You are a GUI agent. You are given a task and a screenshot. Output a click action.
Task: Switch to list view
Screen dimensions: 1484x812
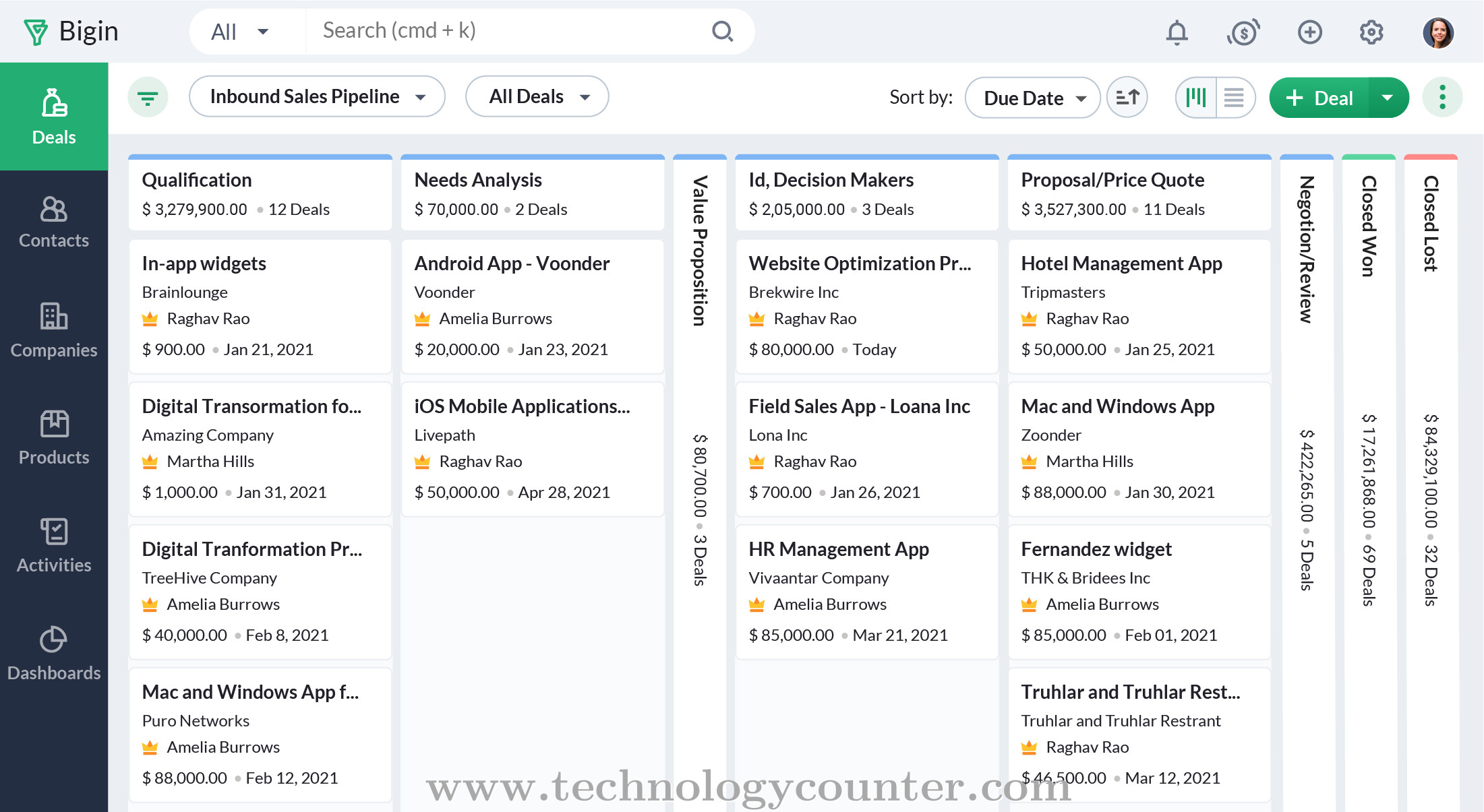click(x=1235, y=98)
